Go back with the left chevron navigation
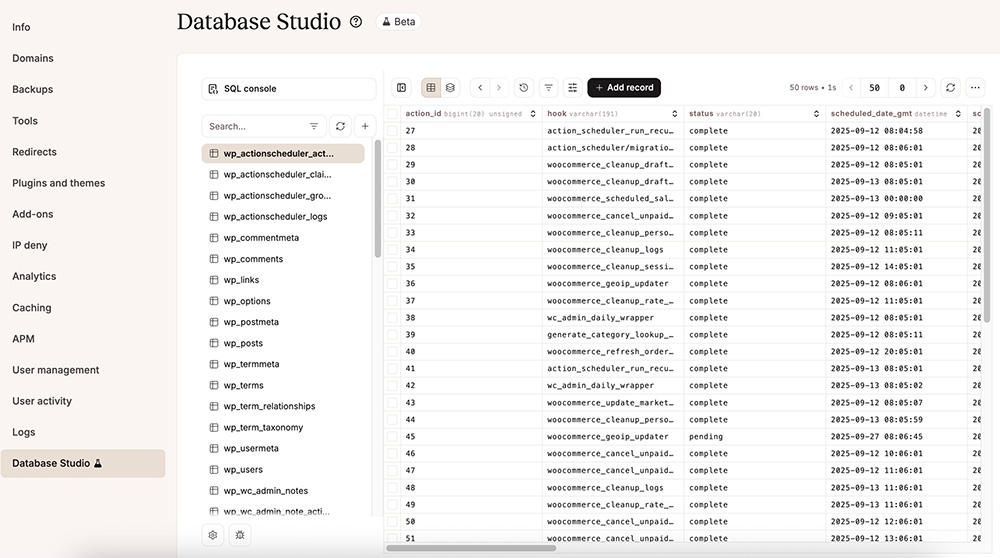The height and width of the screenshot is (558, 1000). [x=480, y=87]
